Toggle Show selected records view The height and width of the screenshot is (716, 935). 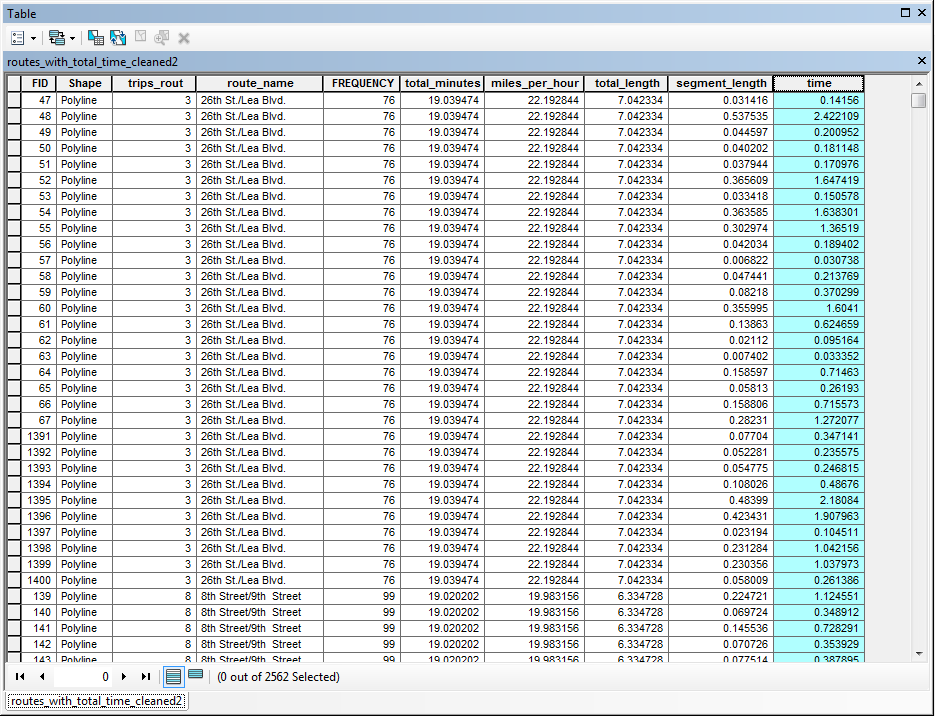pos(195,675)
